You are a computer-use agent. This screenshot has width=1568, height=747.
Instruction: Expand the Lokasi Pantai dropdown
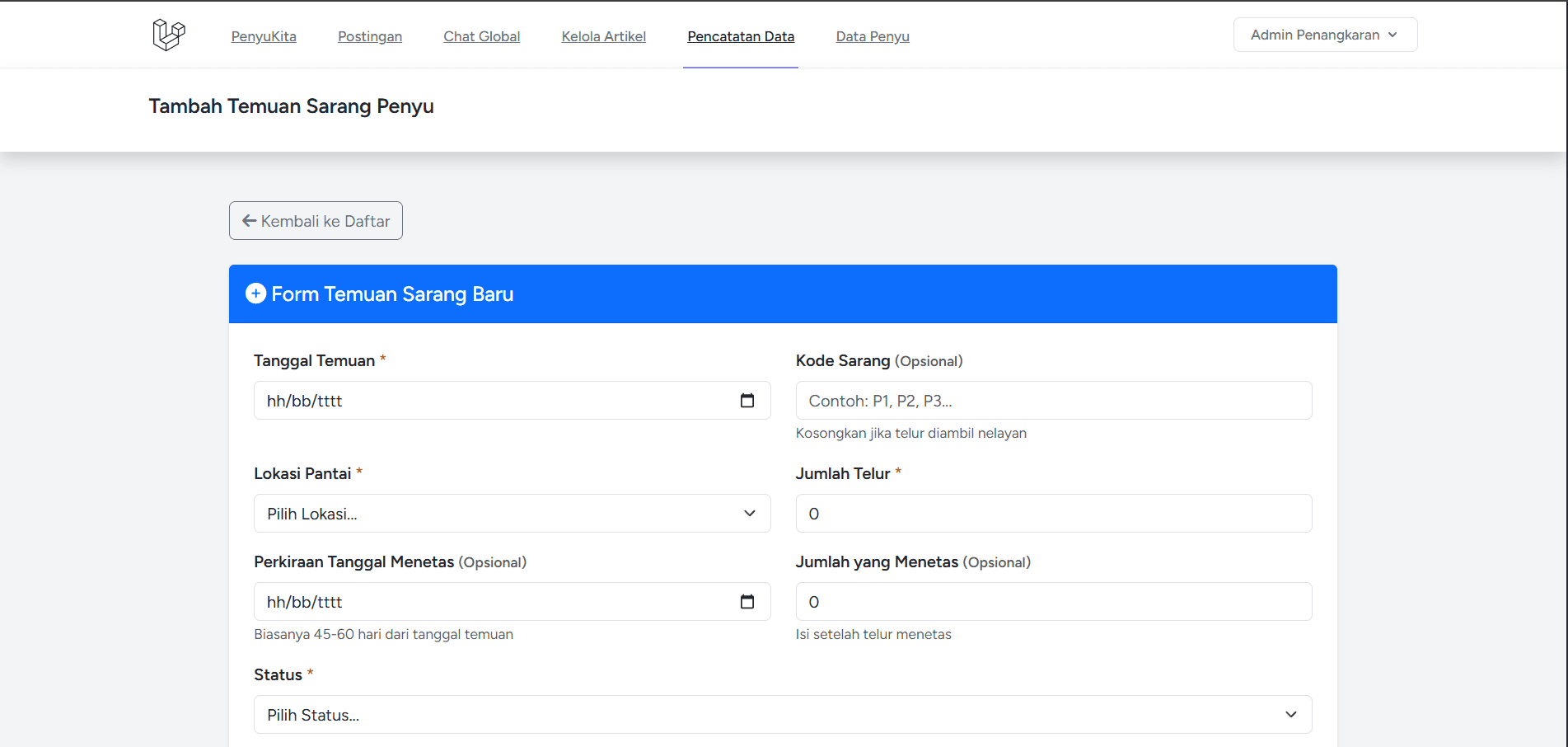[x=512, y=514]
